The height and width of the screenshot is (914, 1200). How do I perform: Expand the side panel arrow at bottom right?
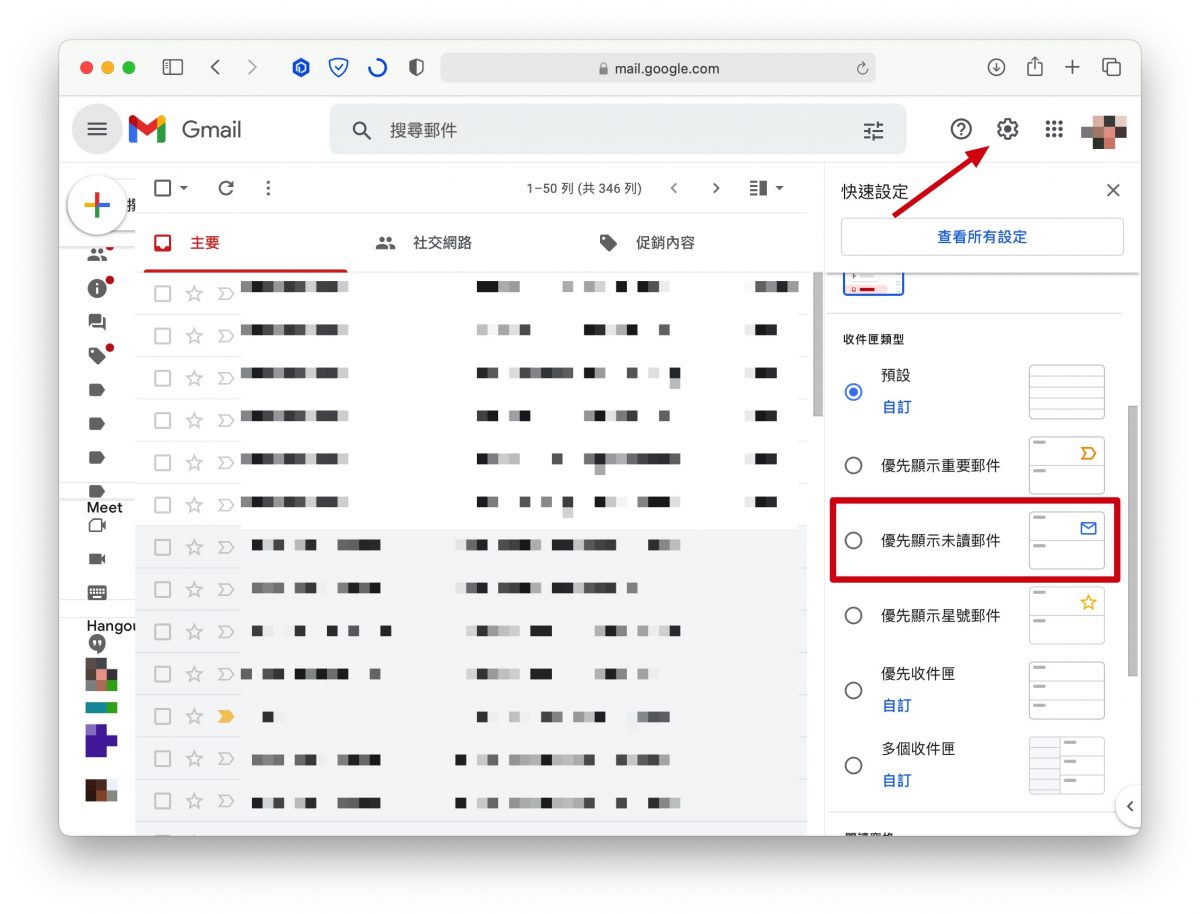pos(1129,806)
